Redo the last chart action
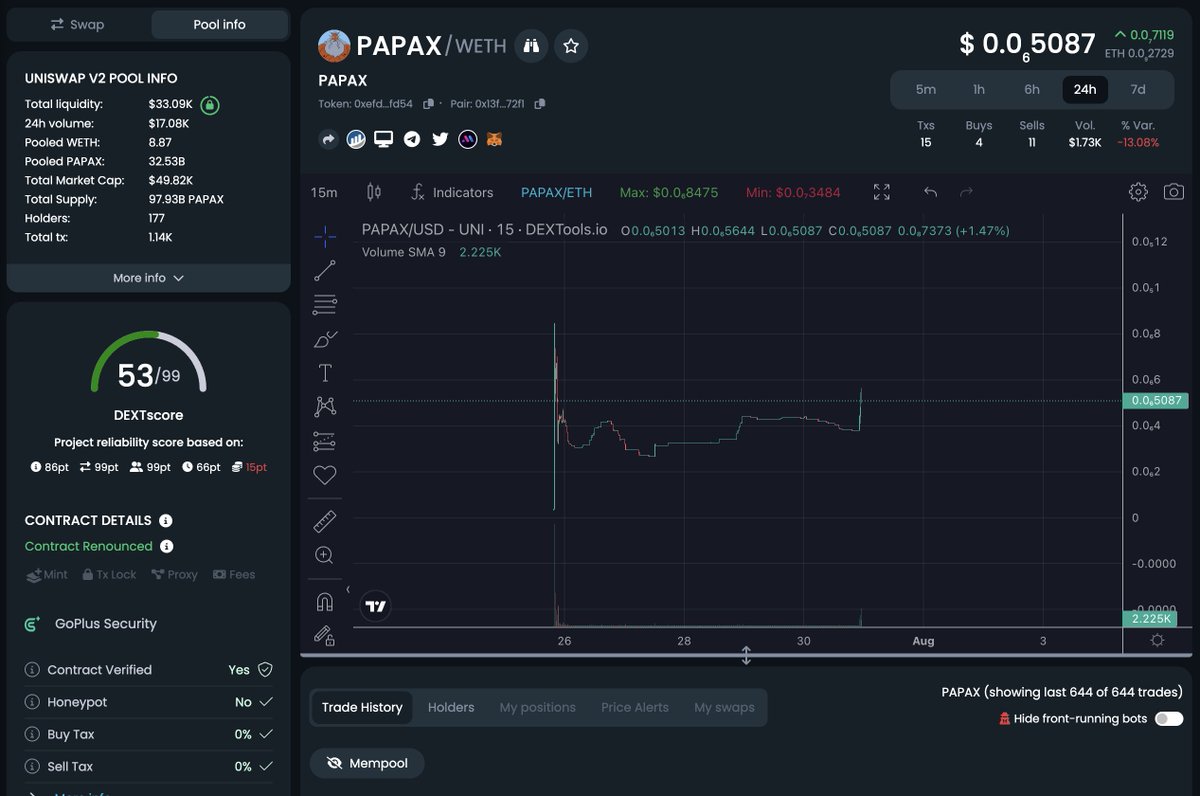Screen dimensions: 1200x796 pyautogui.click(x=966, y=192)
